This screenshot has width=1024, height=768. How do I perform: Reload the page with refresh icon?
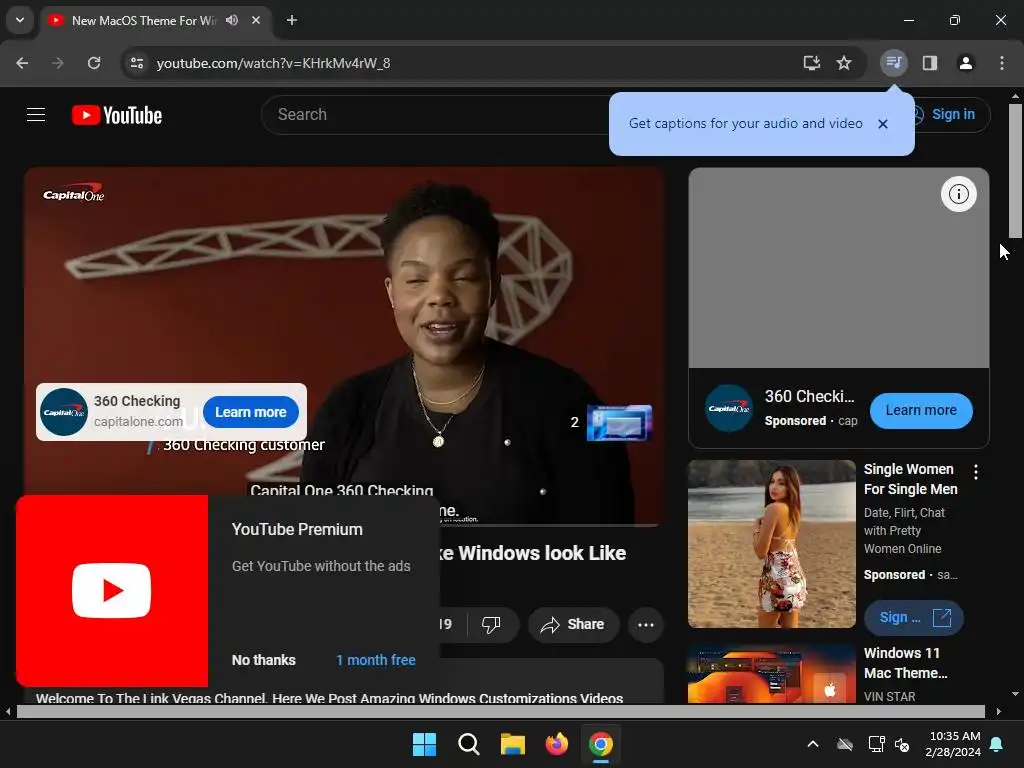pos(94,63)
